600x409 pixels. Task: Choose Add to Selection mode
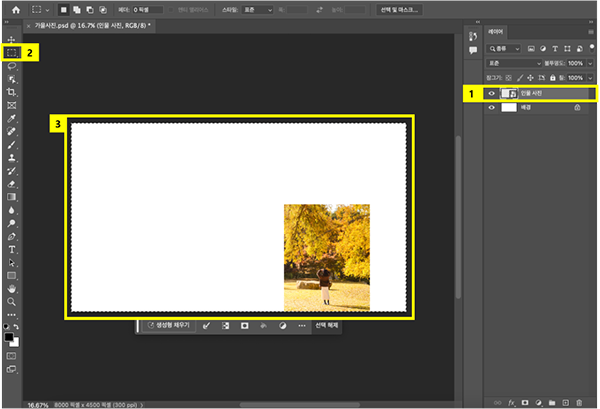click(x=77, y=10)
